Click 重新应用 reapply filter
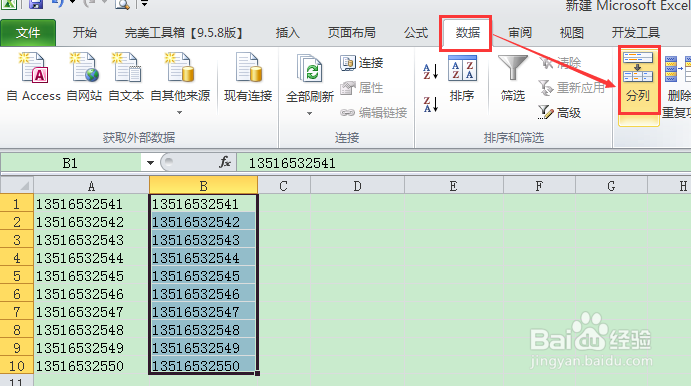The height and width of the screenshot is (386, 691). point(572,88)
